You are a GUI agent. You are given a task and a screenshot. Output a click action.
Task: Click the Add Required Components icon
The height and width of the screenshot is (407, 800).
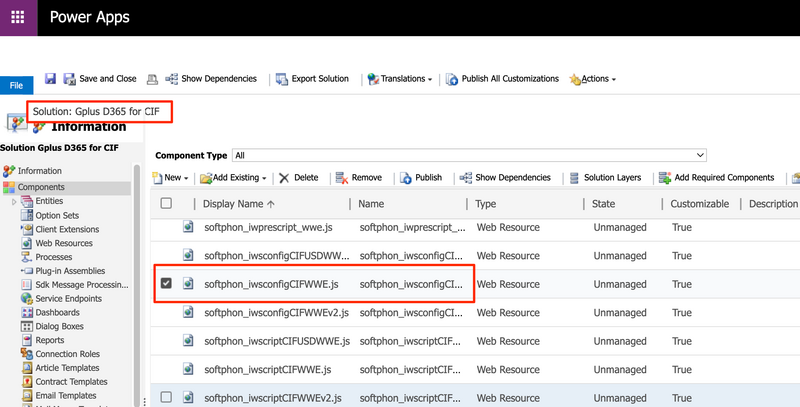click(664, 177)
